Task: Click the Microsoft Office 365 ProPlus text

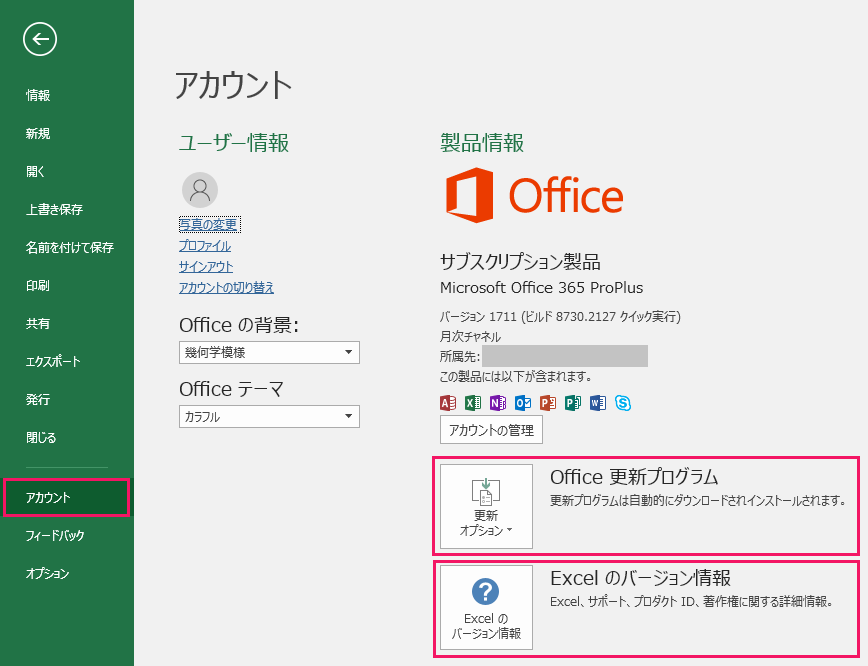Action: 541,288
